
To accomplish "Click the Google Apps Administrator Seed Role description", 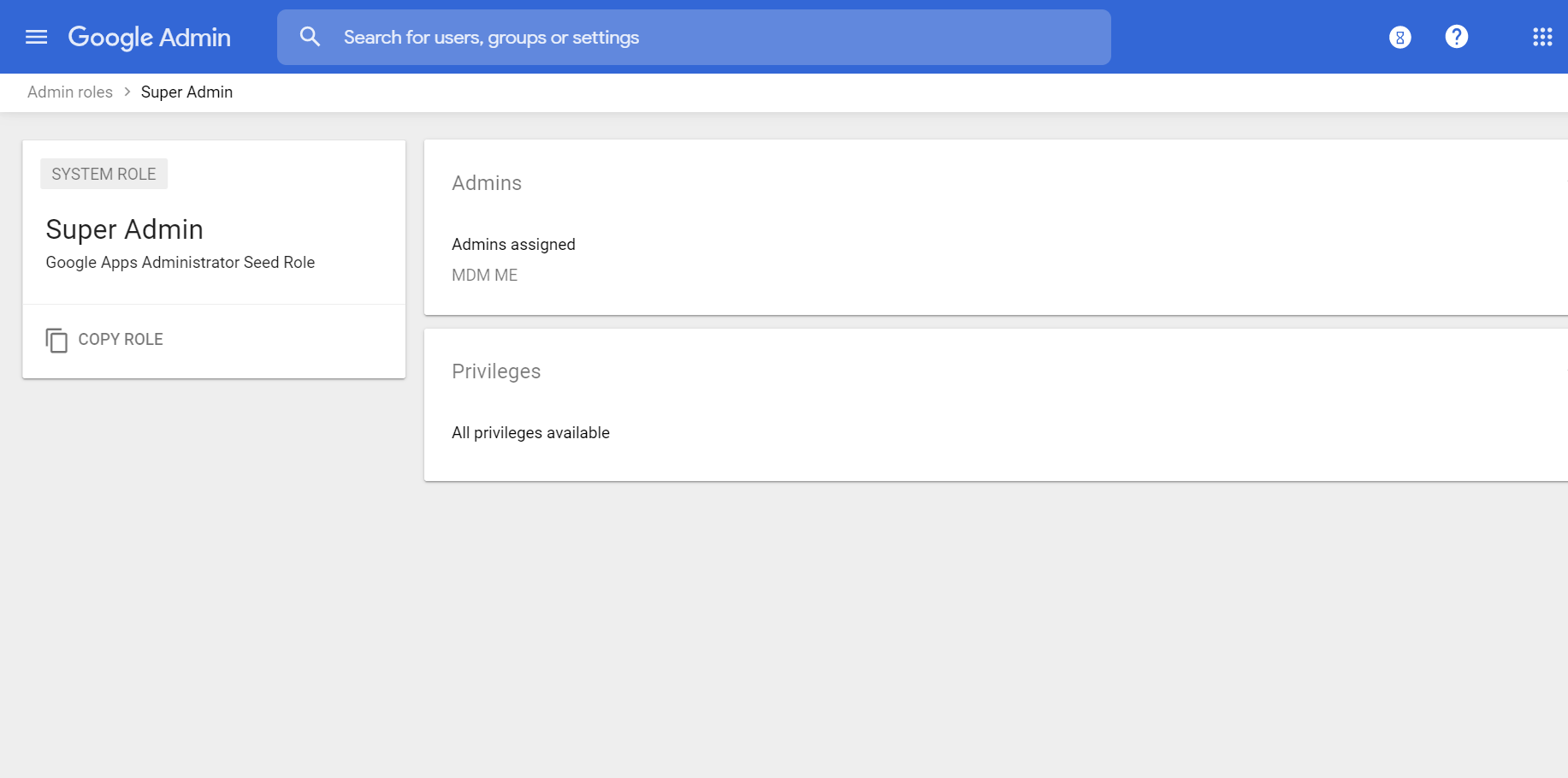I will (180, 263).
